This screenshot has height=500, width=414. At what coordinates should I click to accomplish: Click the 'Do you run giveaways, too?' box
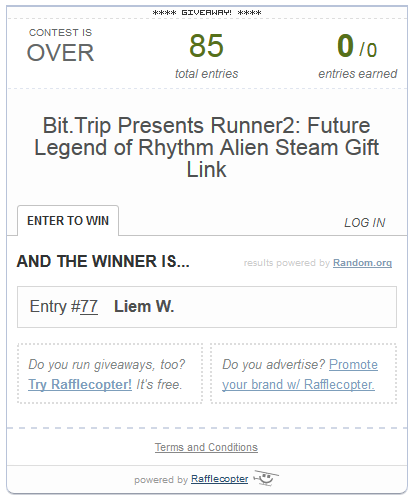tap(110, 374)
